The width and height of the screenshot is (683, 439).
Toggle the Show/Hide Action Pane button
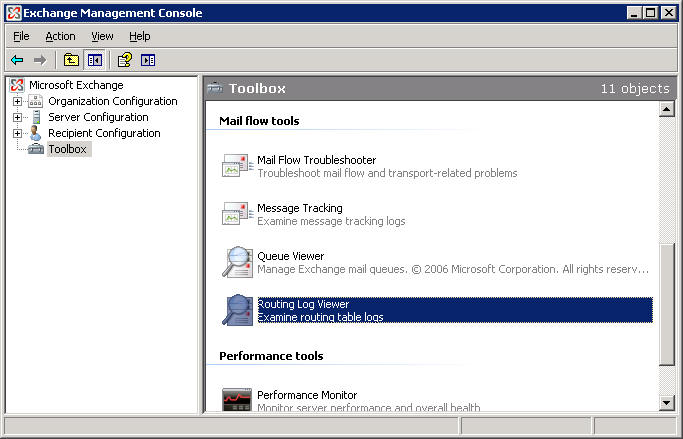coord(148,60)
